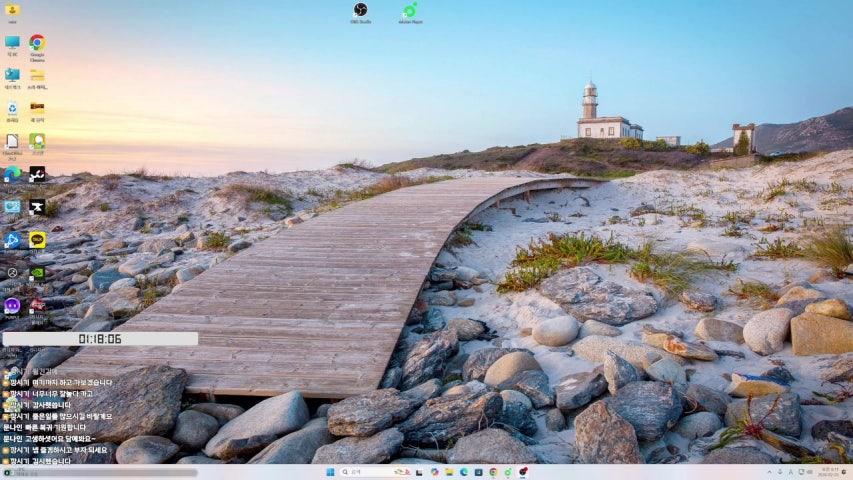Open the yellow folder at top-left of desktop
Screen dimensions: 853x480
pyautogui.click(x=12, y=10)
